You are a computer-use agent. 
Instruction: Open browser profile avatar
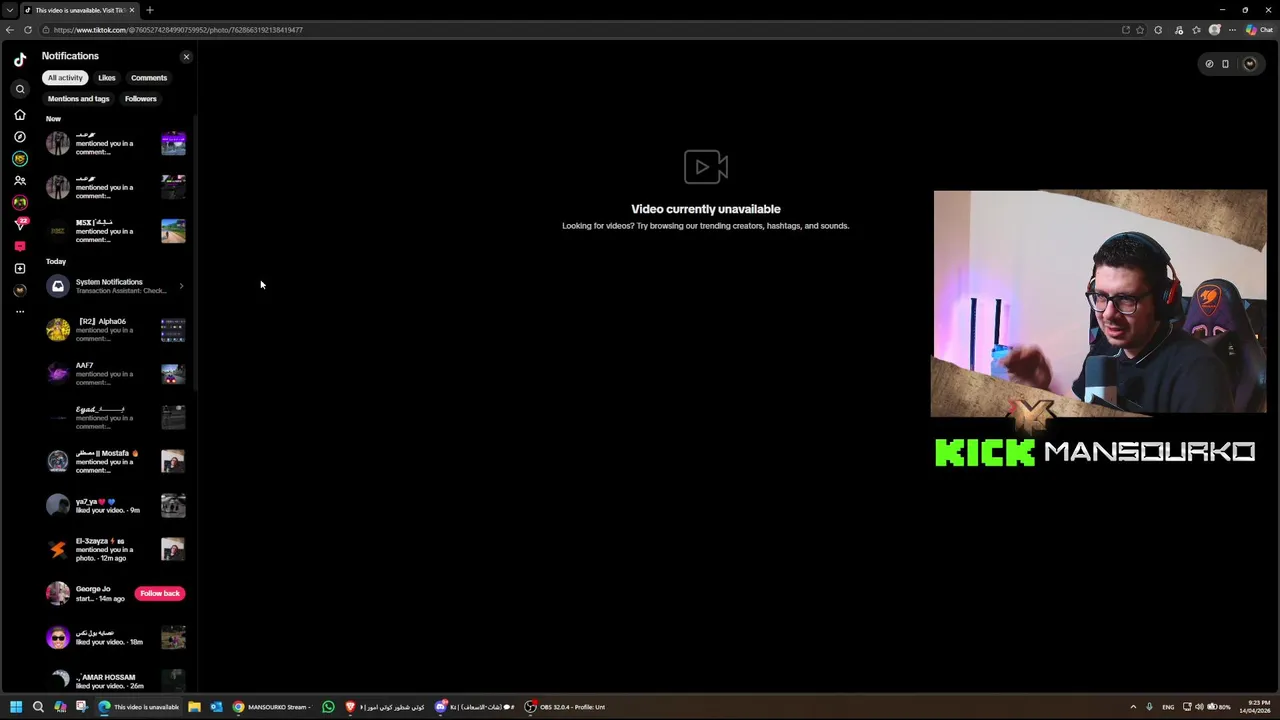click(1214, 30)
